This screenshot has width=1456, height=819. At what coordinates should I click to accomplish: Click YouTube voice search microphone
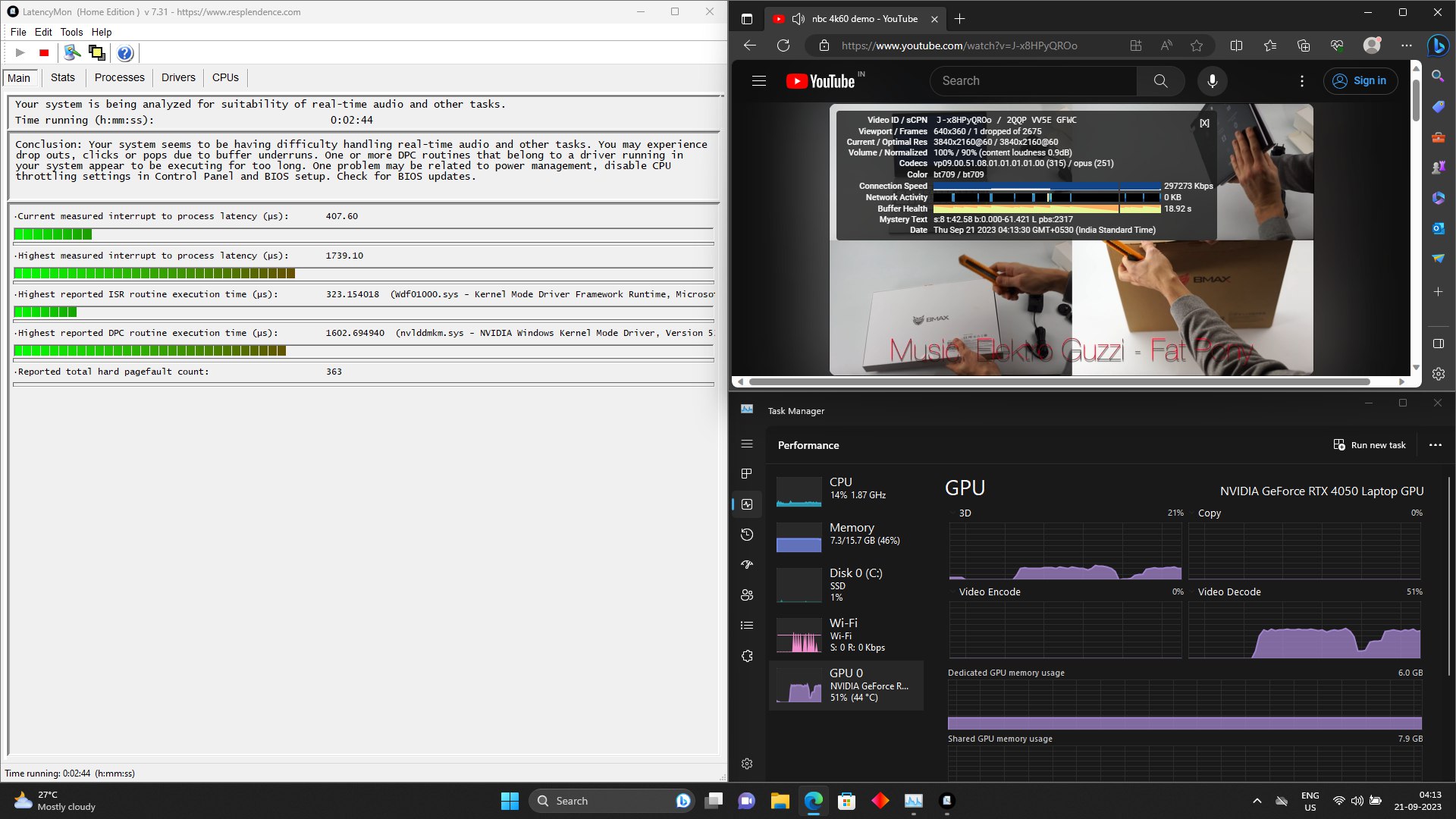tap(1212, 81)
